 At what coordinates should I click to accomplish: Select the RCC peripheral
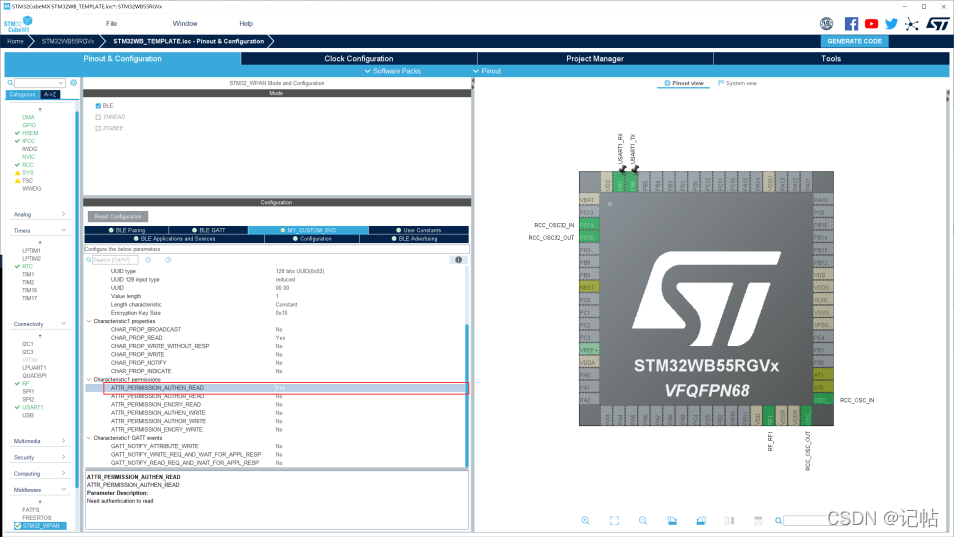(x=28, y=165)
